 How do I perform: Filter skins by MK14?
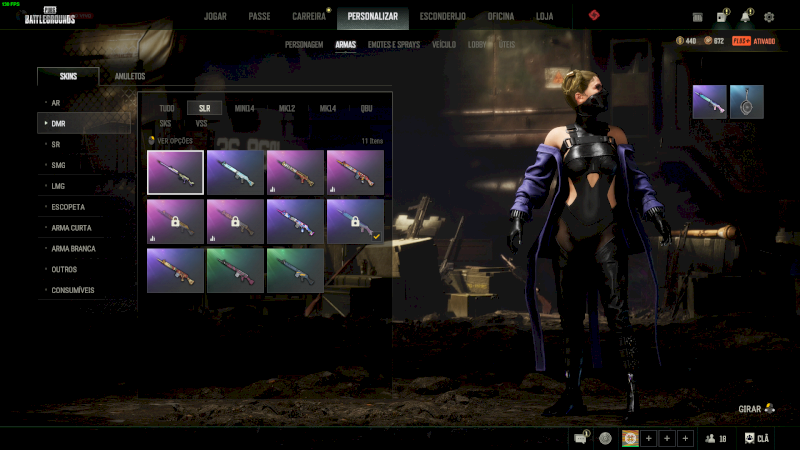point(328,108)
